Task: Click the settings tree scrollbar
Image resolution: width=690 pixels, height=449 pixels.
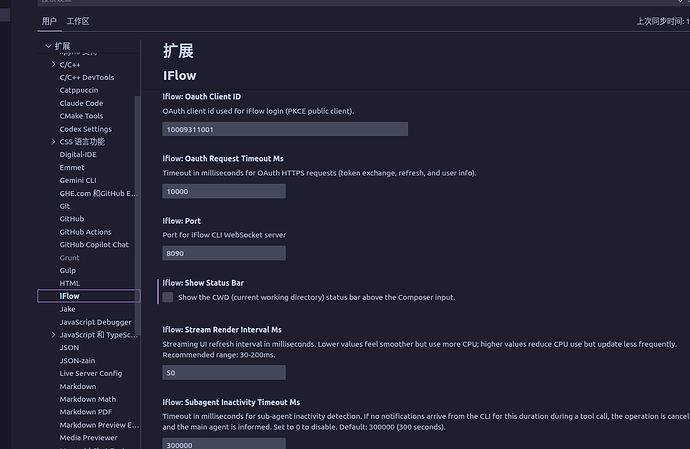Action: (x=138, y=200)
